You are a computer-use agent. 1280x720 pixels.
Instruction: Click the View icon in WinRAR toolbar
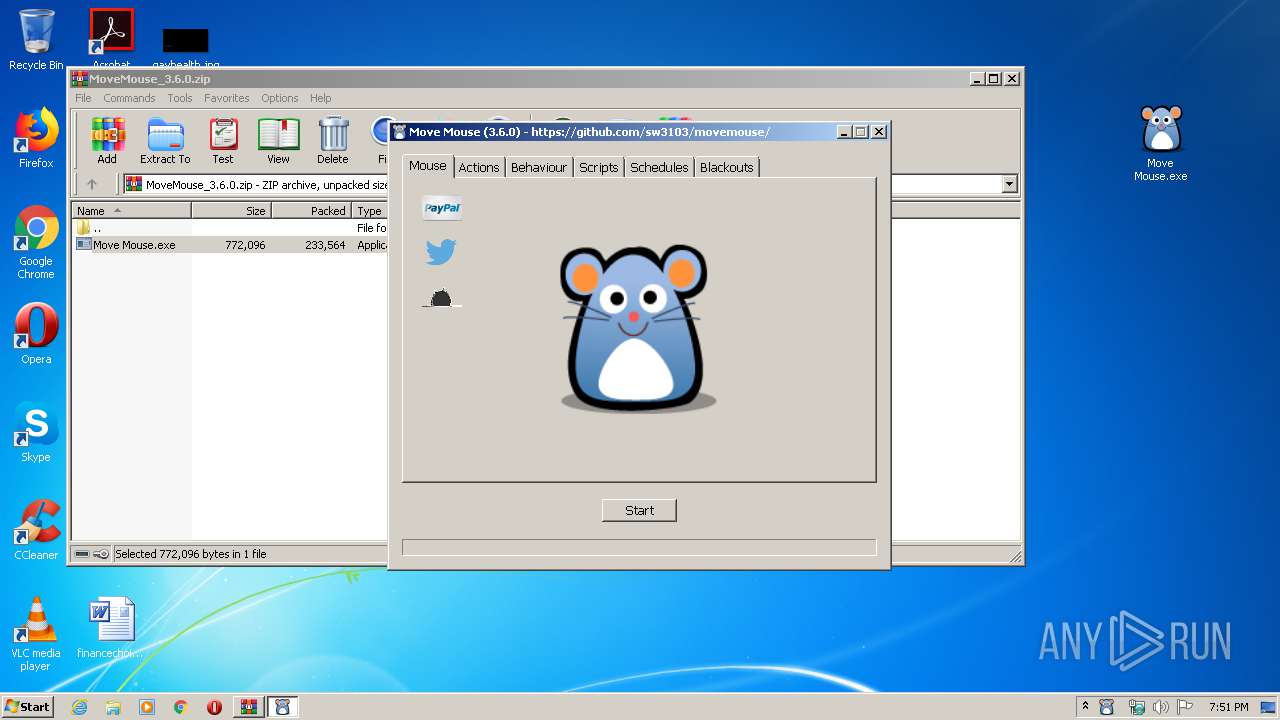point(278,140)
